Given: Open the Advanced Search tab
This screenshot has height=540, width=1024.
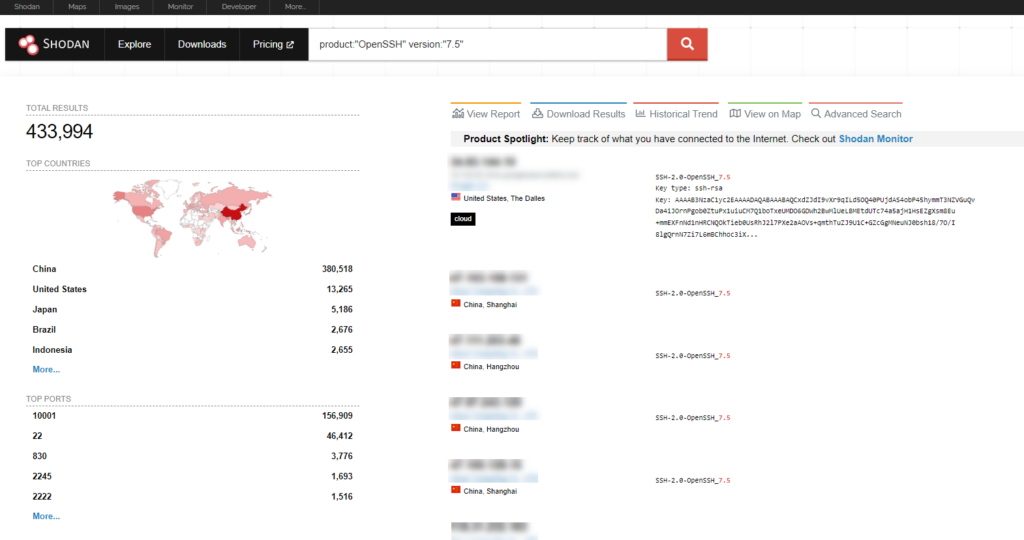Looking at the screenshot, I should 856,114.
